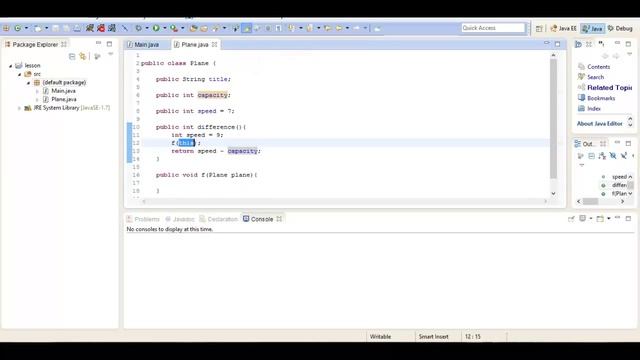Click the Related Topics link in Help
The image size is (640, 360).
[x=609, y=88]
